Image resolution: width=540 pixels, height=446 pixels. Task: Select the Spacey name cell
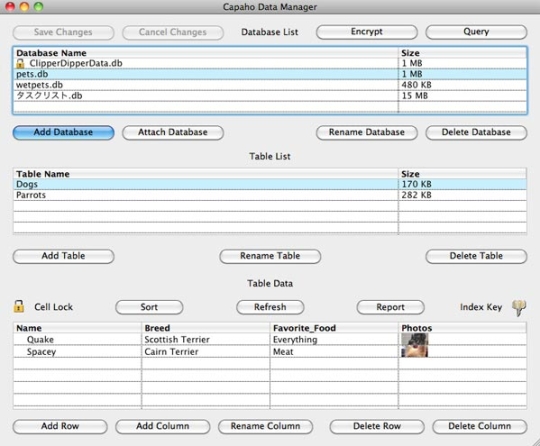[77, 352]
